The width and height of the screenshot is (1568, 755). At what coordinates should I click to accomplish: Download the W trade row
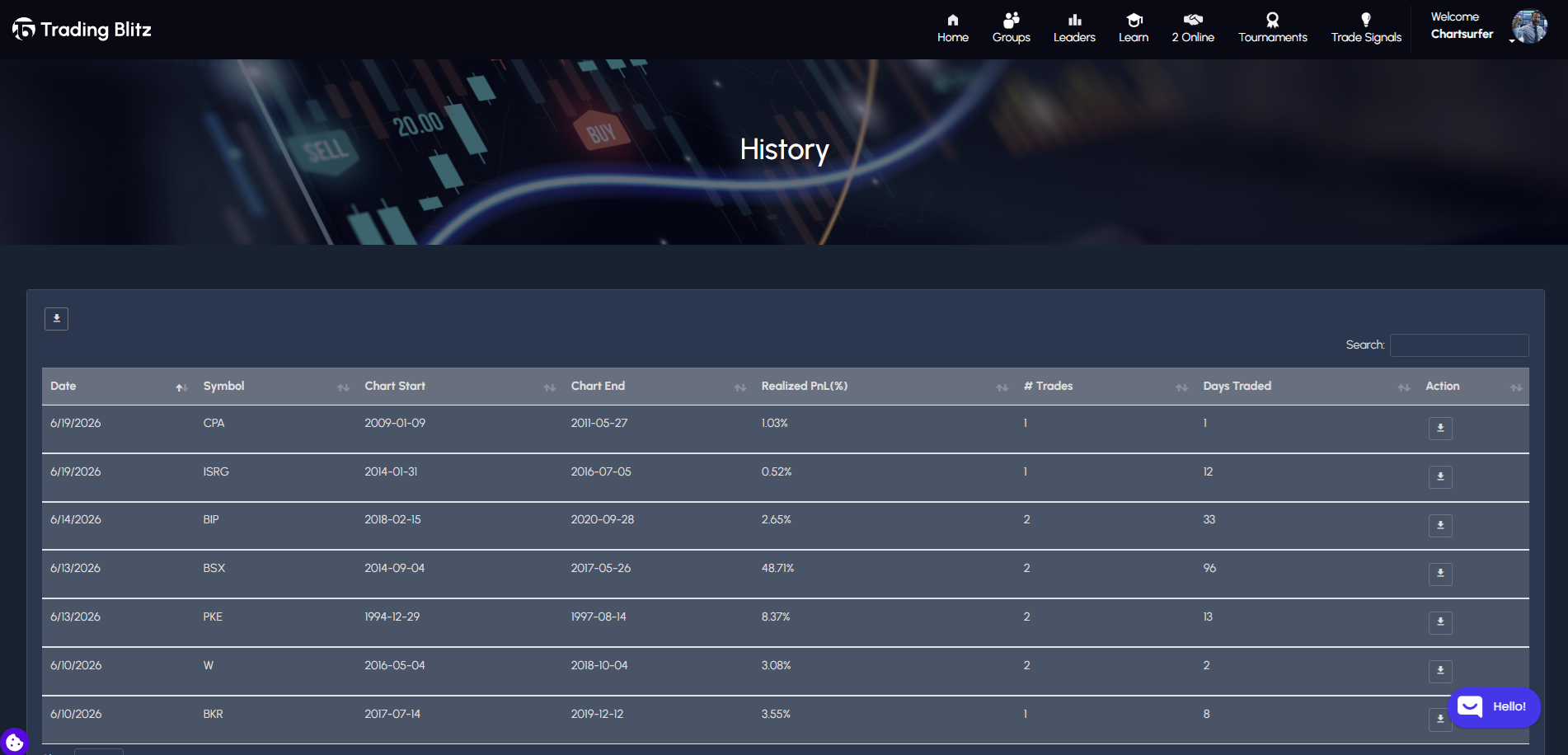pos(1440,671)
